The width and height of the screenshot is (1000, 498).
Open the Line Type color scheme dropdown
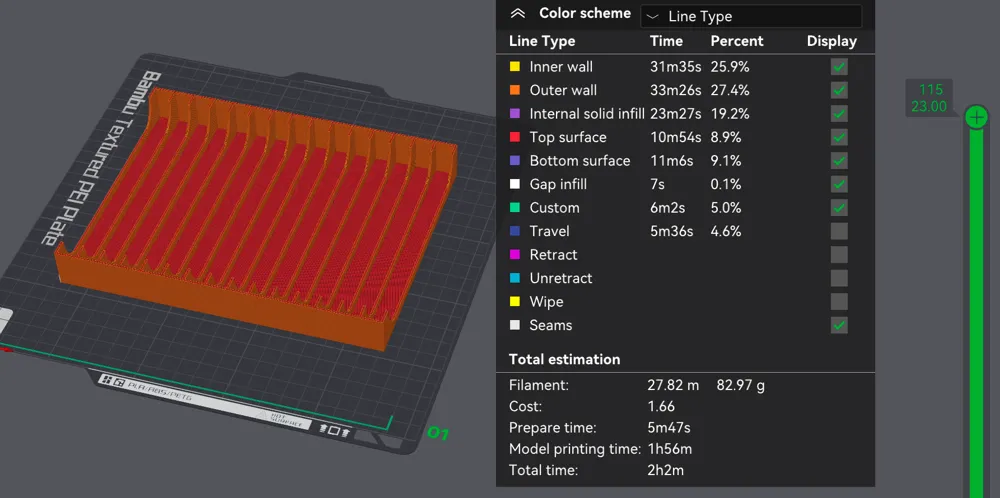[x=750, y=16]
